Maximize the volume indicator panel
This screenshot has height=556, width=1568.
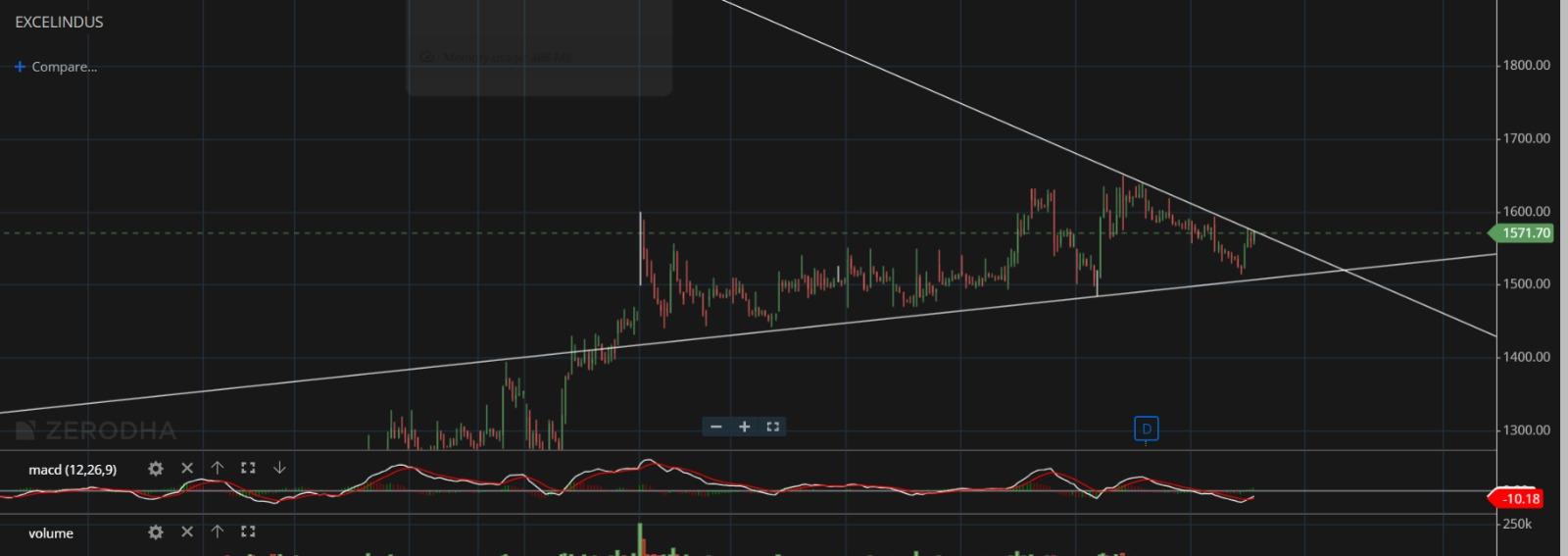pyautogui.click(x=248, y=531)
